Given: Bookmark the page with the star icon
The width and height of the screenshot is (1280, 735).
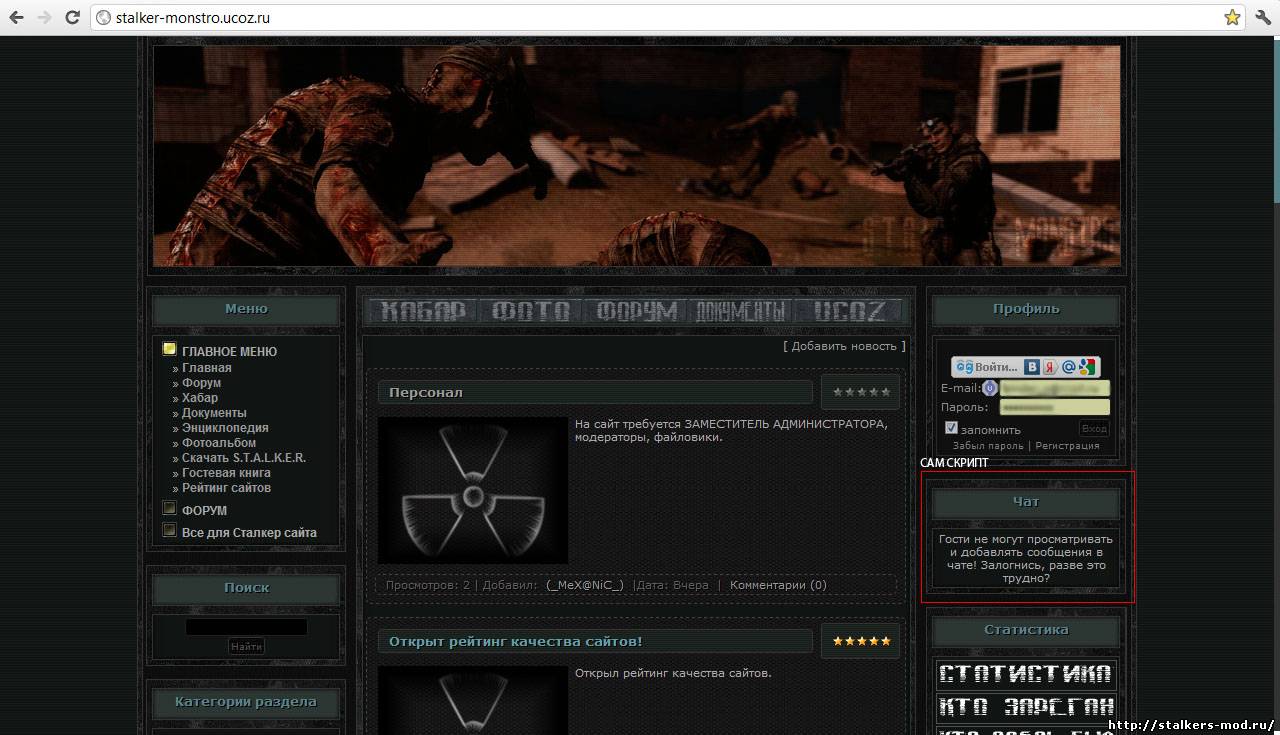Looking at the screenshot, I should click(1232, 17).
